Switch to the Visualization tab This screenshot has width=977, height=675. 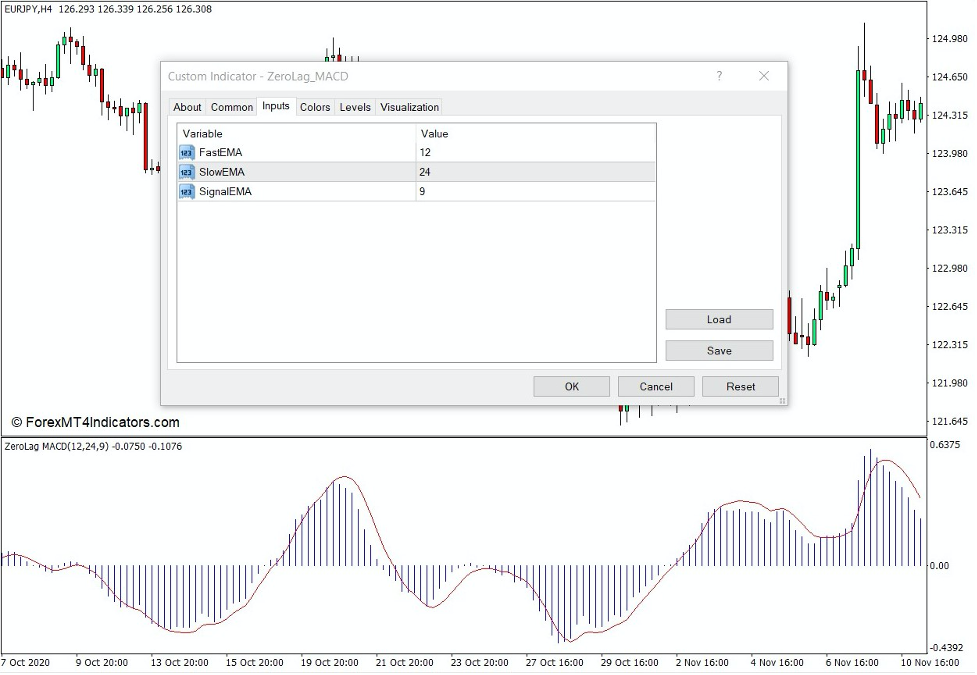point(409,107)
